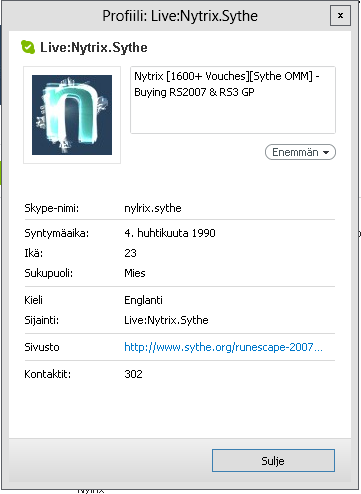Viewport: 361px width, 494px height.
Task: Select the birthdate 4. huhtikuuta 1990
Action: 170,233
